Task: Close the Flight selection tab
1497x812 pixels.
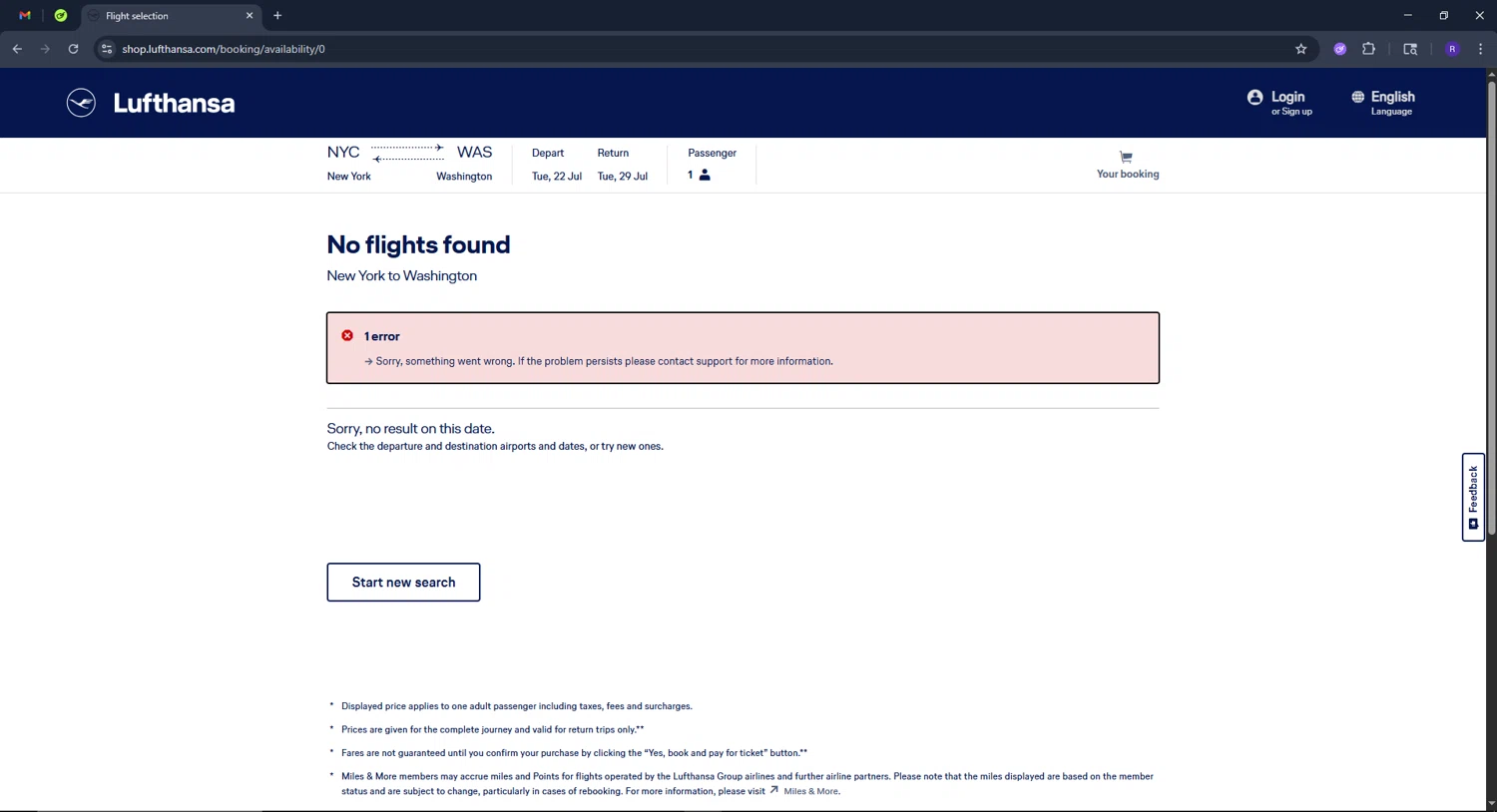Action: click(249, 16)
